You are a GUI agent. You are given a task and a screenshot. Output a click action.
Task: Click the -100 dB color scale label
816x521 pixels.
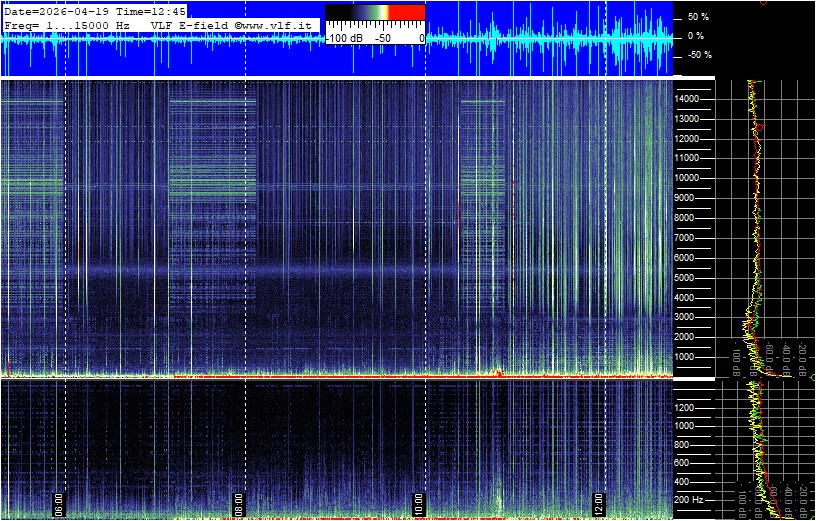pyautogui.click(x=344, y=39)
